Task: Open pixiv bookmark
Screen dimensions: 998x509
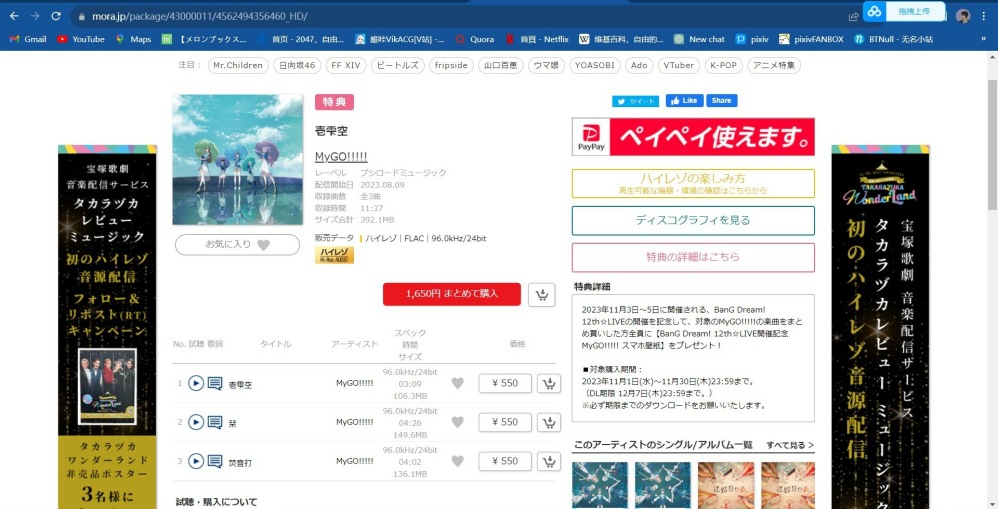Action: 752,39
